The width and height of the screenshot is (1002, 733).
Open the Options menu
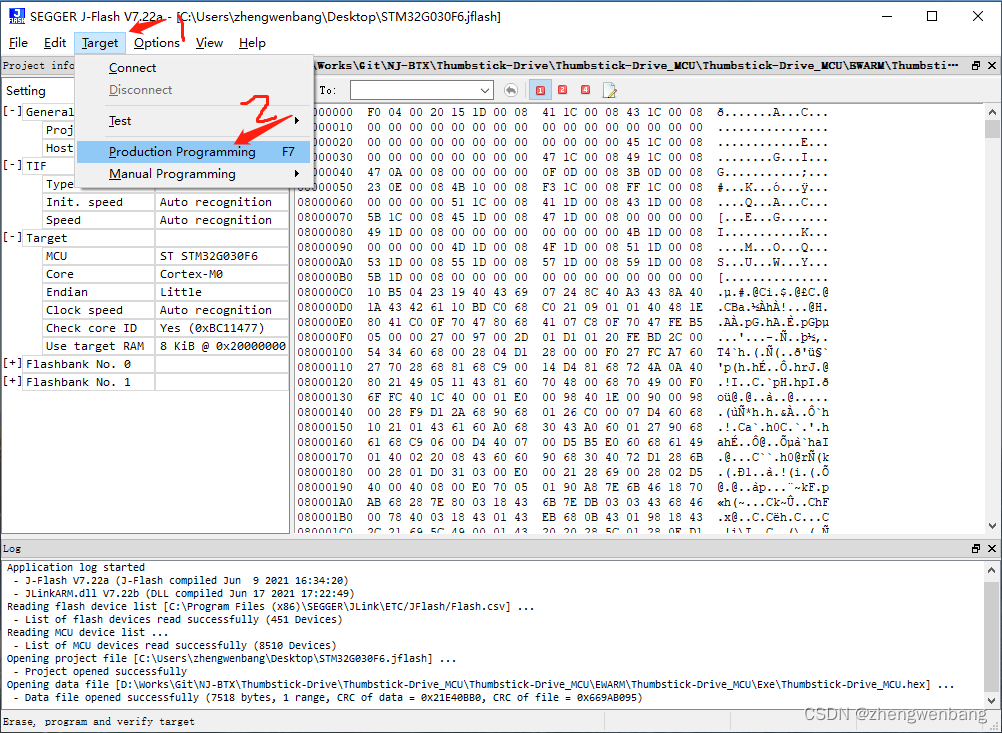157,43
